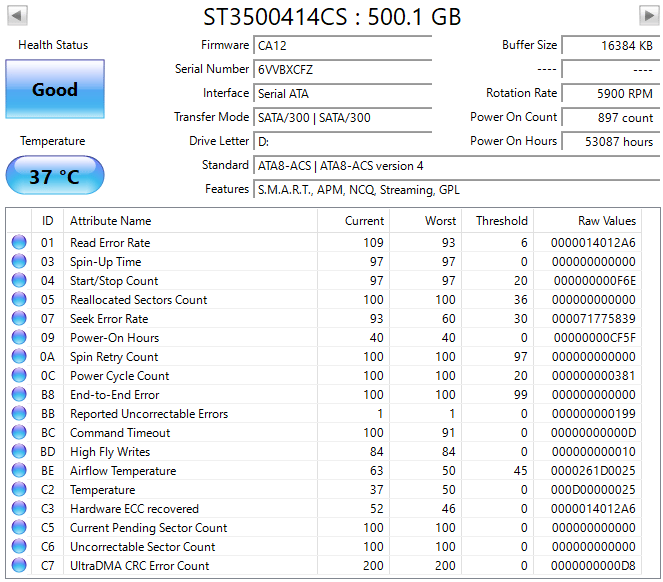663x582 pixels.
Task: Click the ID column header
Action: coord(47,221)
